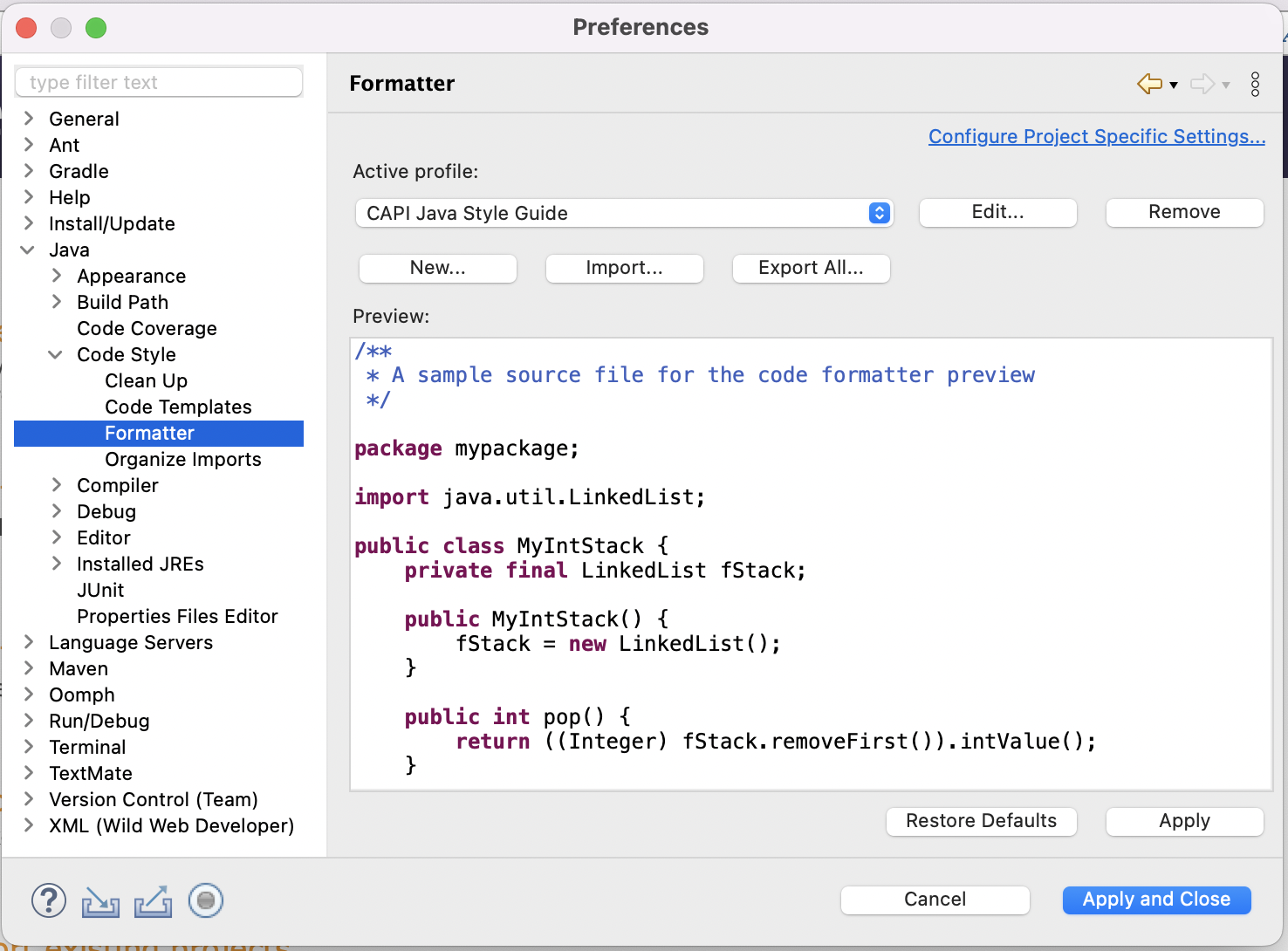This screenshot has height=951, width=1288.
Task: Click the export preferences icon
Action: tap(153, 902)
